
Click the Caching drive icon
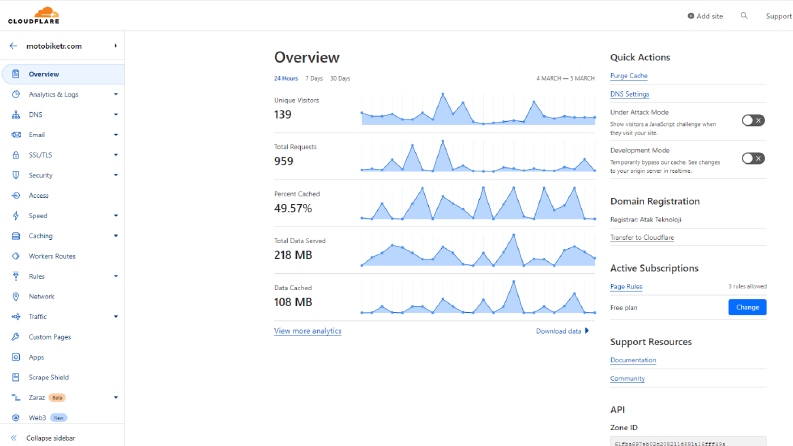tap(16, 236)
